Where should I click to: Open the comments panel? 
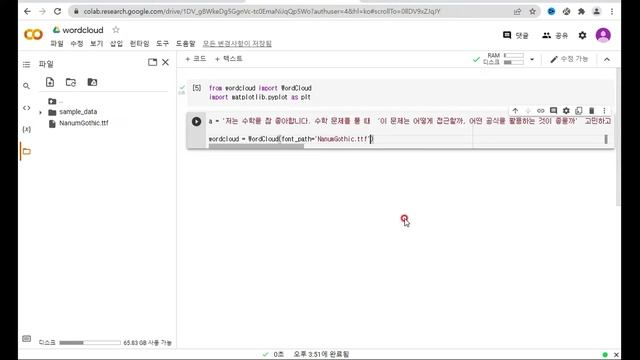pos(516,36)
